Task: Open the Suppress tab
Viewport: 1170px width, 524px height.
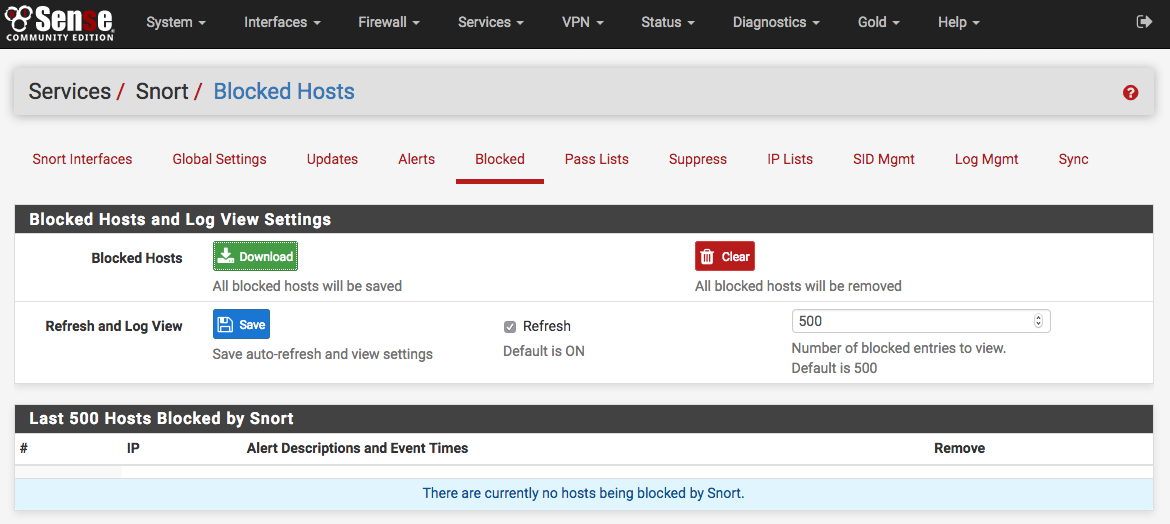Action: pyautogui.click(x=697, y=159)
